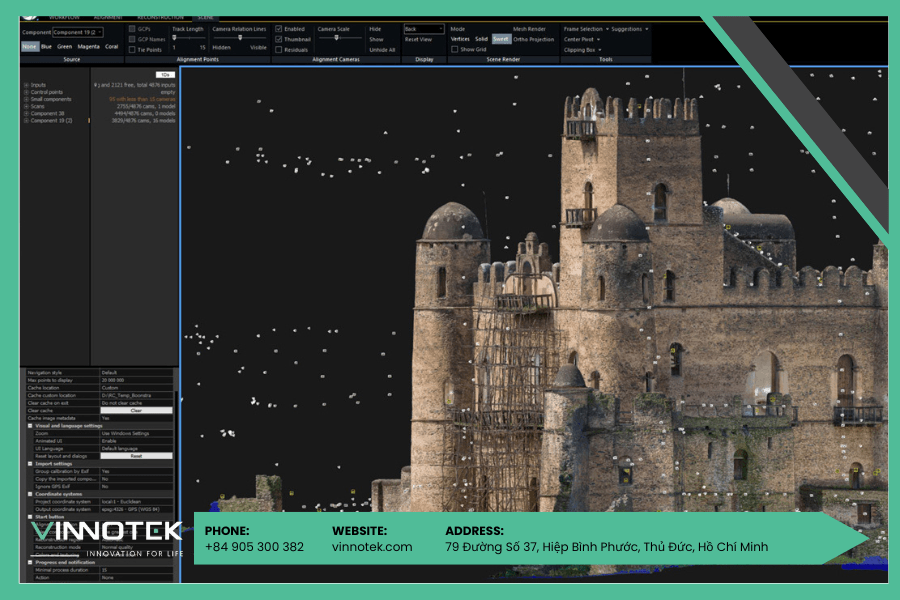Select the Sweet render mode
The height and width of the screenshot is (600, 900).
501,39
